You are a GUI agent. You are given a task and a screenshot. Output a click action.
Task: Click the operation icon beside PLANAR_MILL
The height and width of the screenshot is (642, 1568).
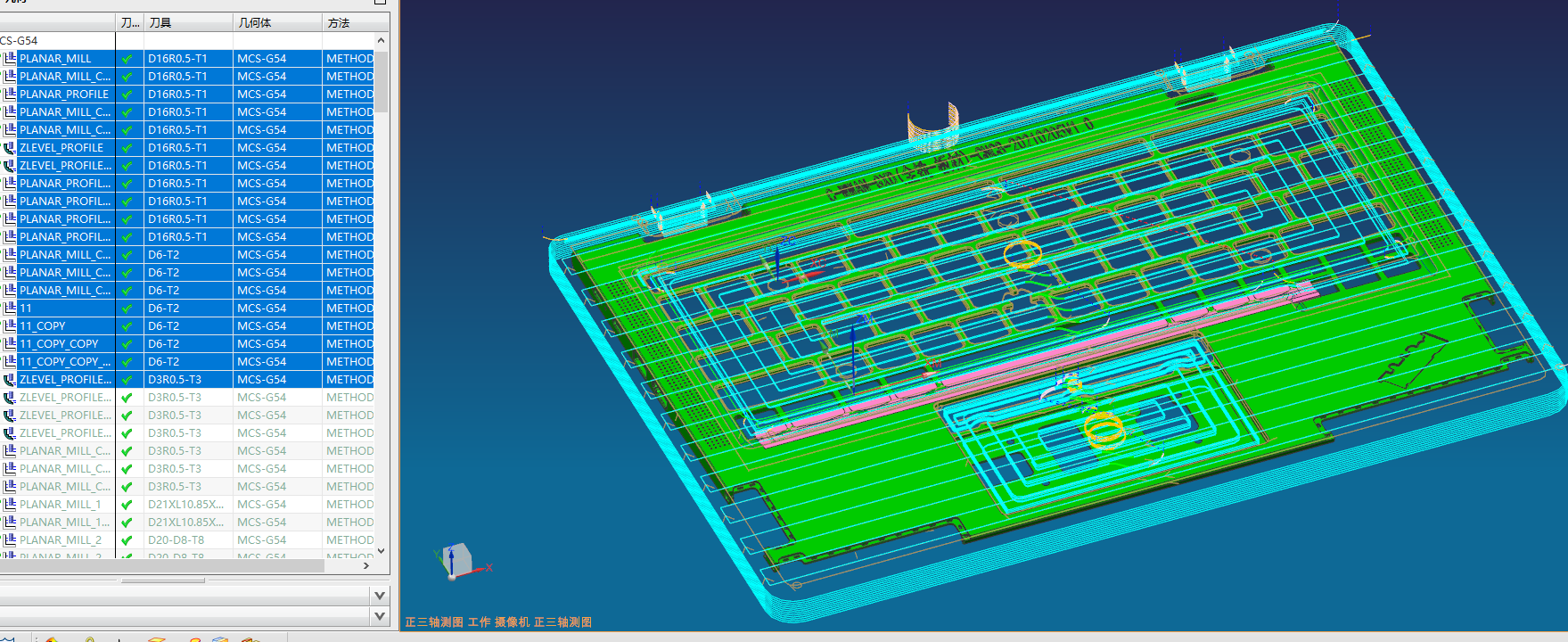pos(10,59)
